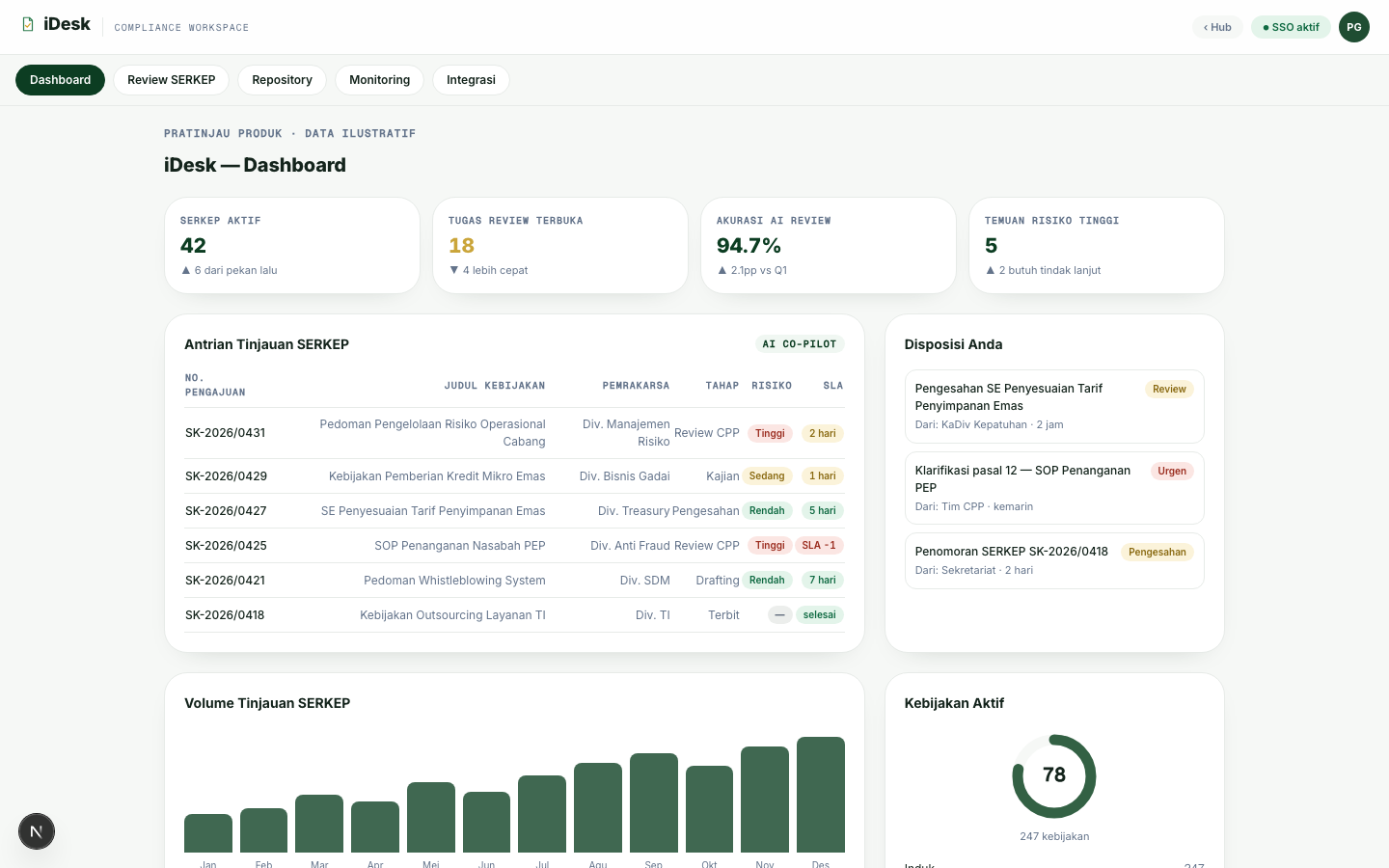Open the Review SERKEP tab
Image resolution: width=1389 pixels, height=868 pixels.
172,80
